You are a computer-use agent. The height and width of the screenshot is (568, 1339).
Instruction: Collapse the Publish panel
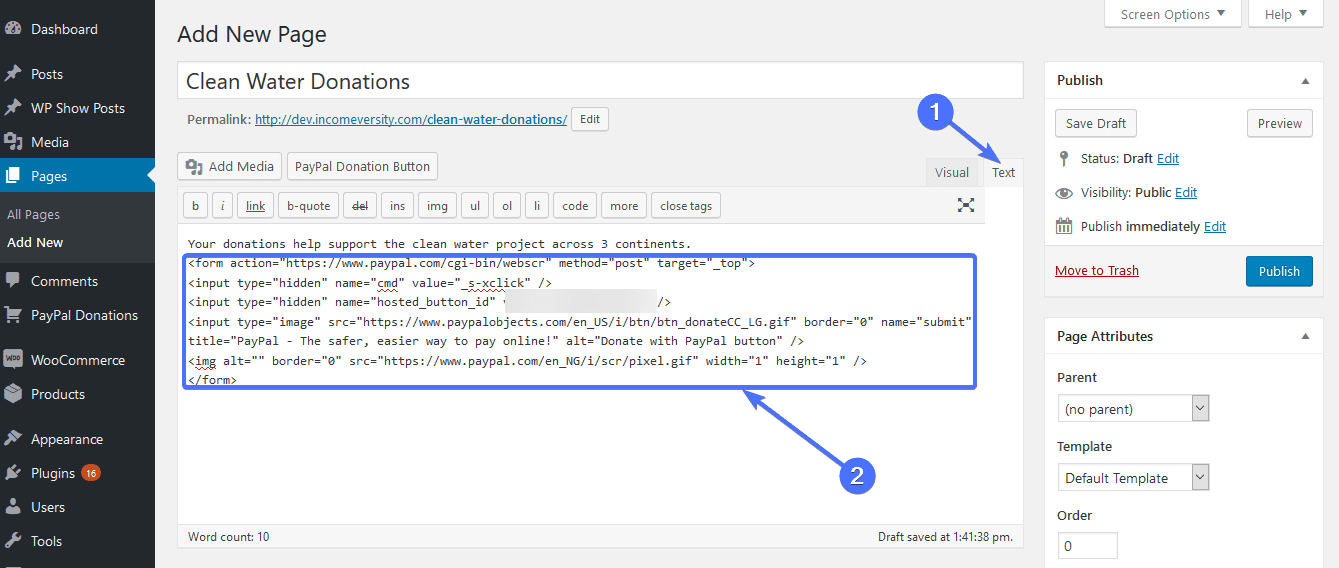1305,80
